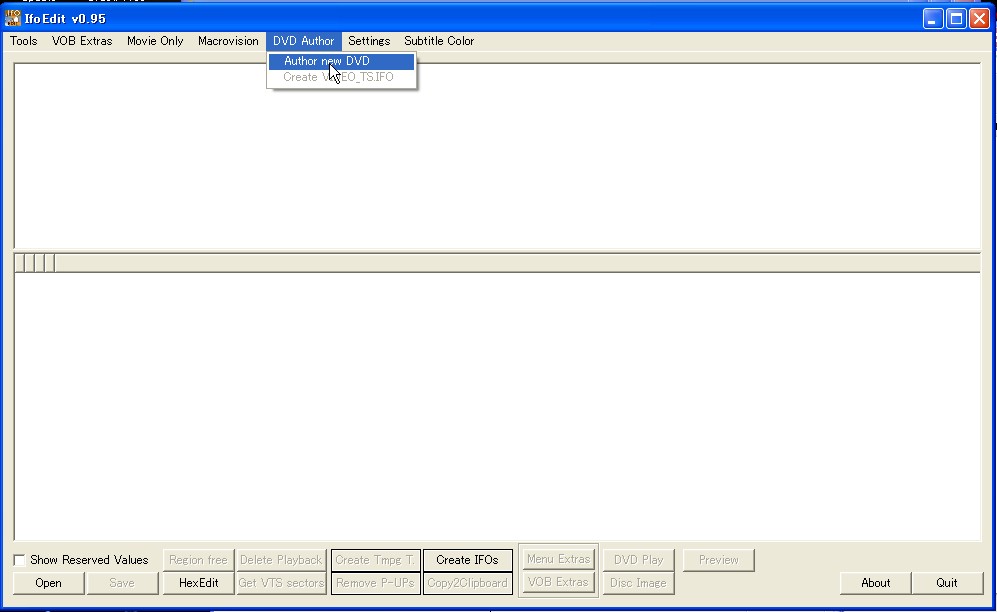Click the Disc Image button
Screen dimensions: 997x612
[638, 583]
